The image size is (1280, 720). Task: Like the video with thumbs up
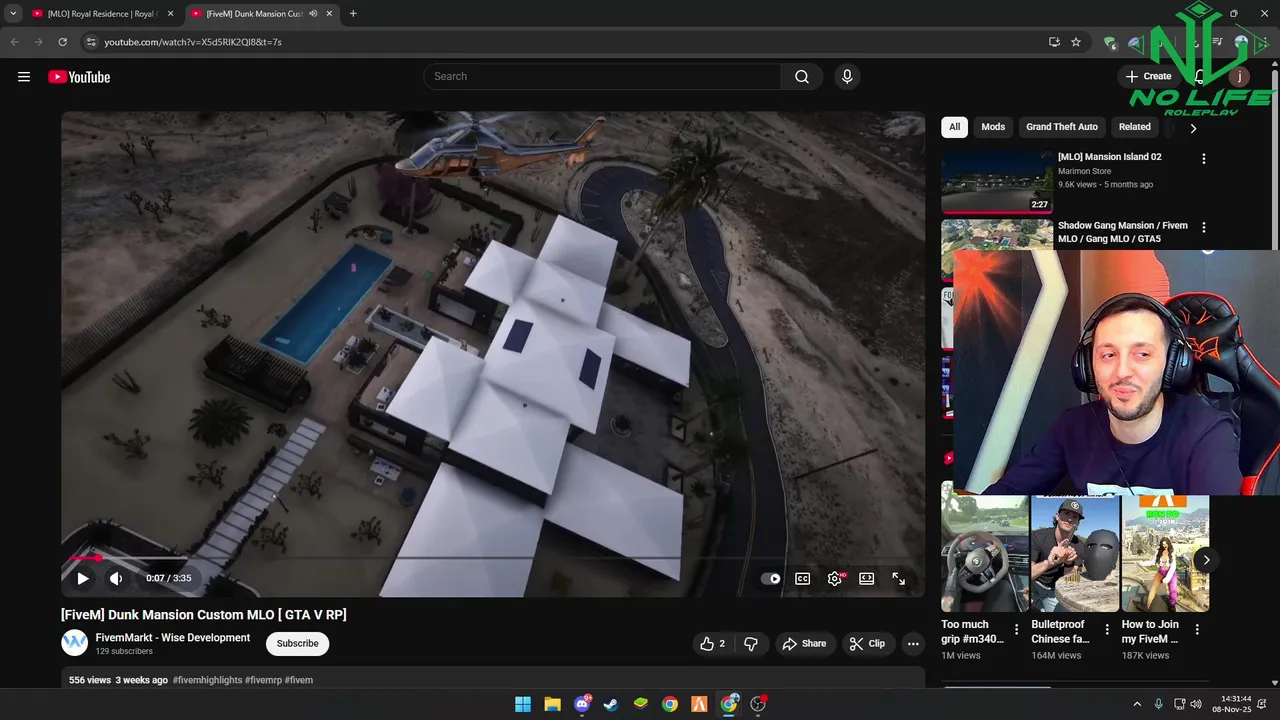713,644
